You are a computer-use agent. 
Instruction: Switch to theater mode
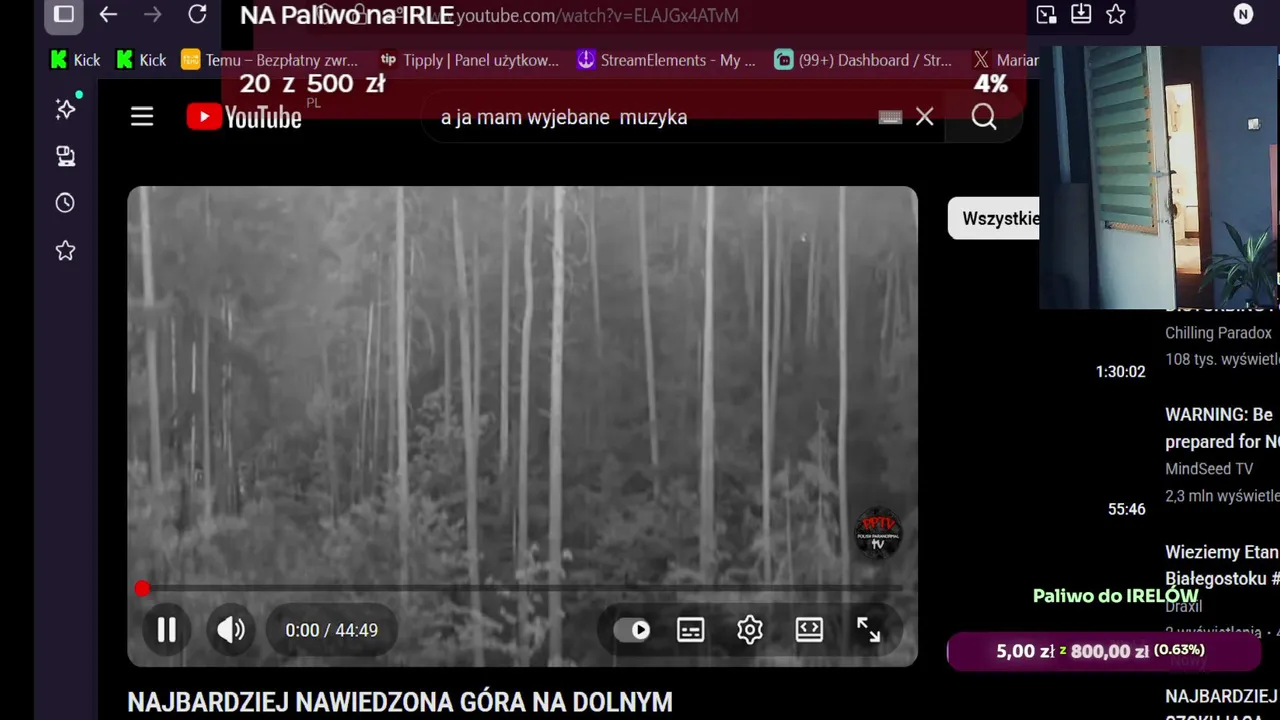pos(809,629)
